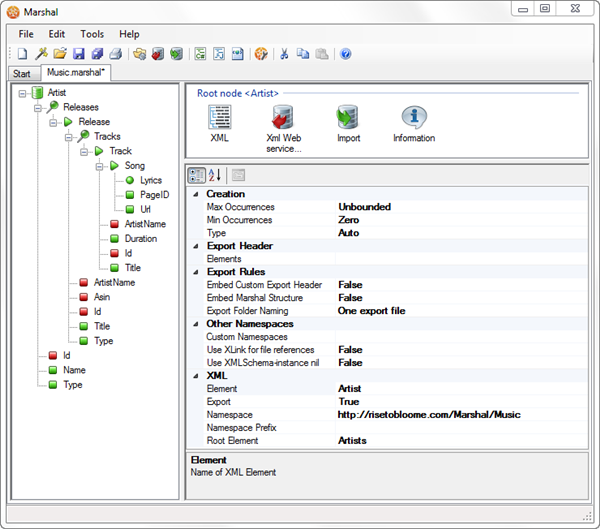Click the blue Help question mark icon
600x529 pixels.
[345, 54]
